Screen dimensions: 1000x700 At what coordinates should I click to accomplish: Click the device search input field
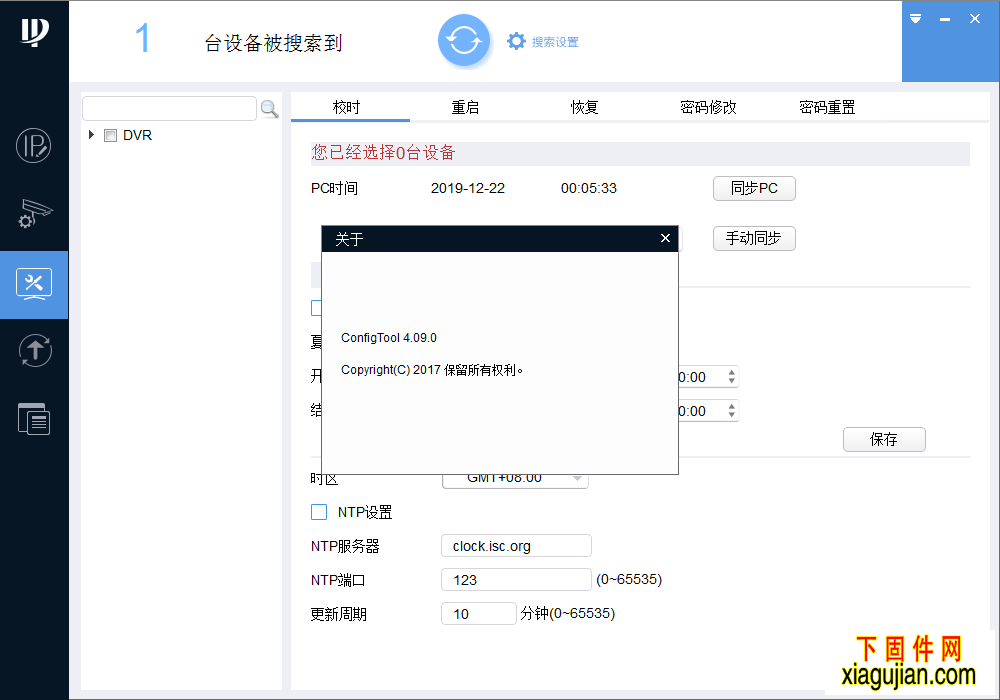(170, 108)
